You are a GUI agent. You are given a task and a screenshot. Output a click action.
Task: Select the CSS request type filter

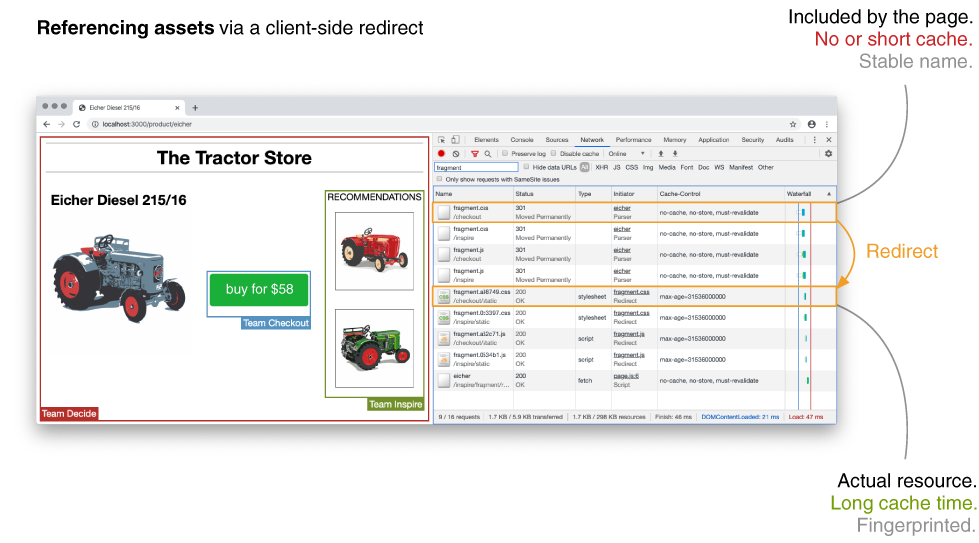pos(631,167)
